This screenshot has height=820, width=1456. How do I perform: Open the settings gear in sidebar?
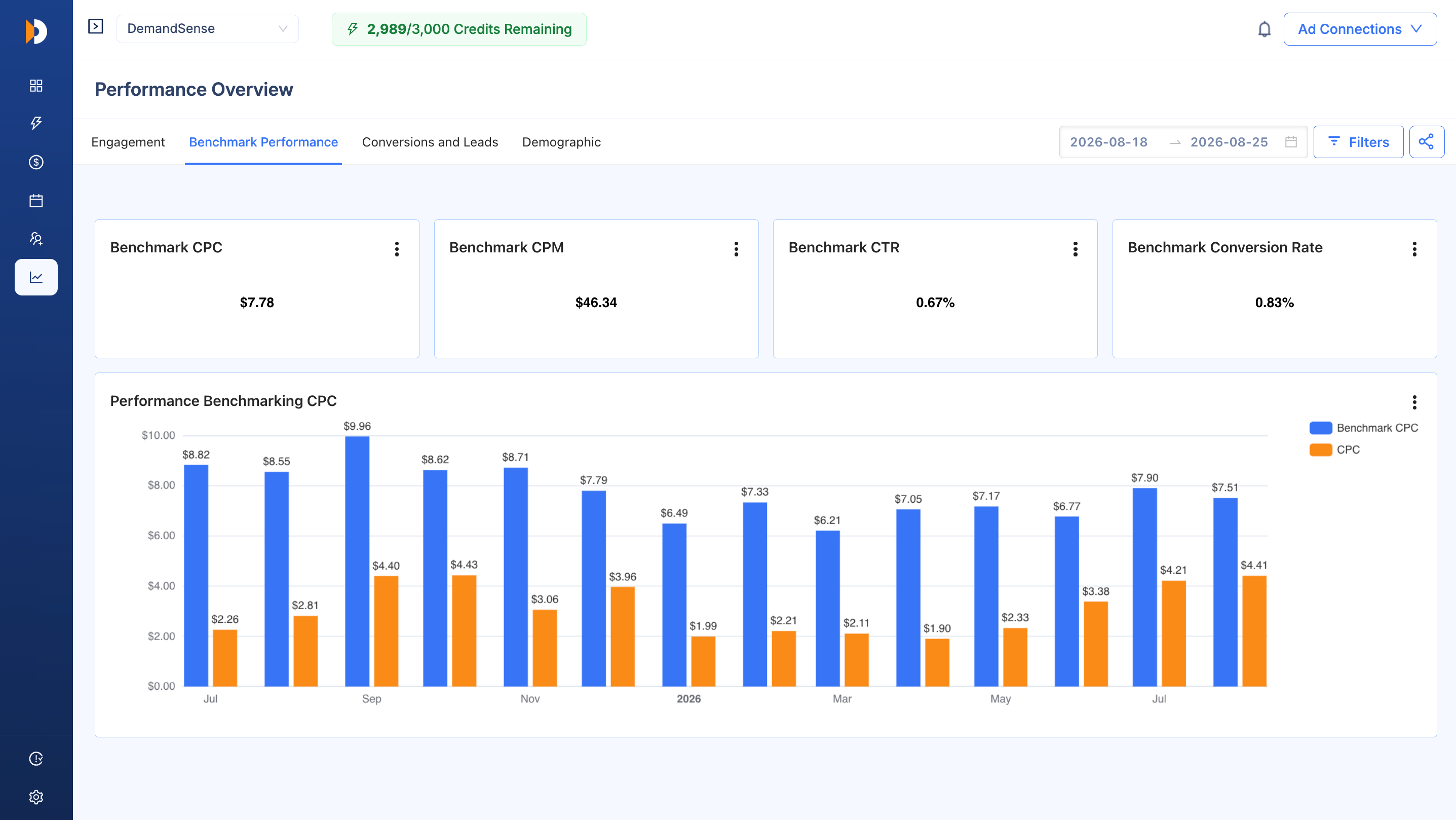[x=36, y=797]
